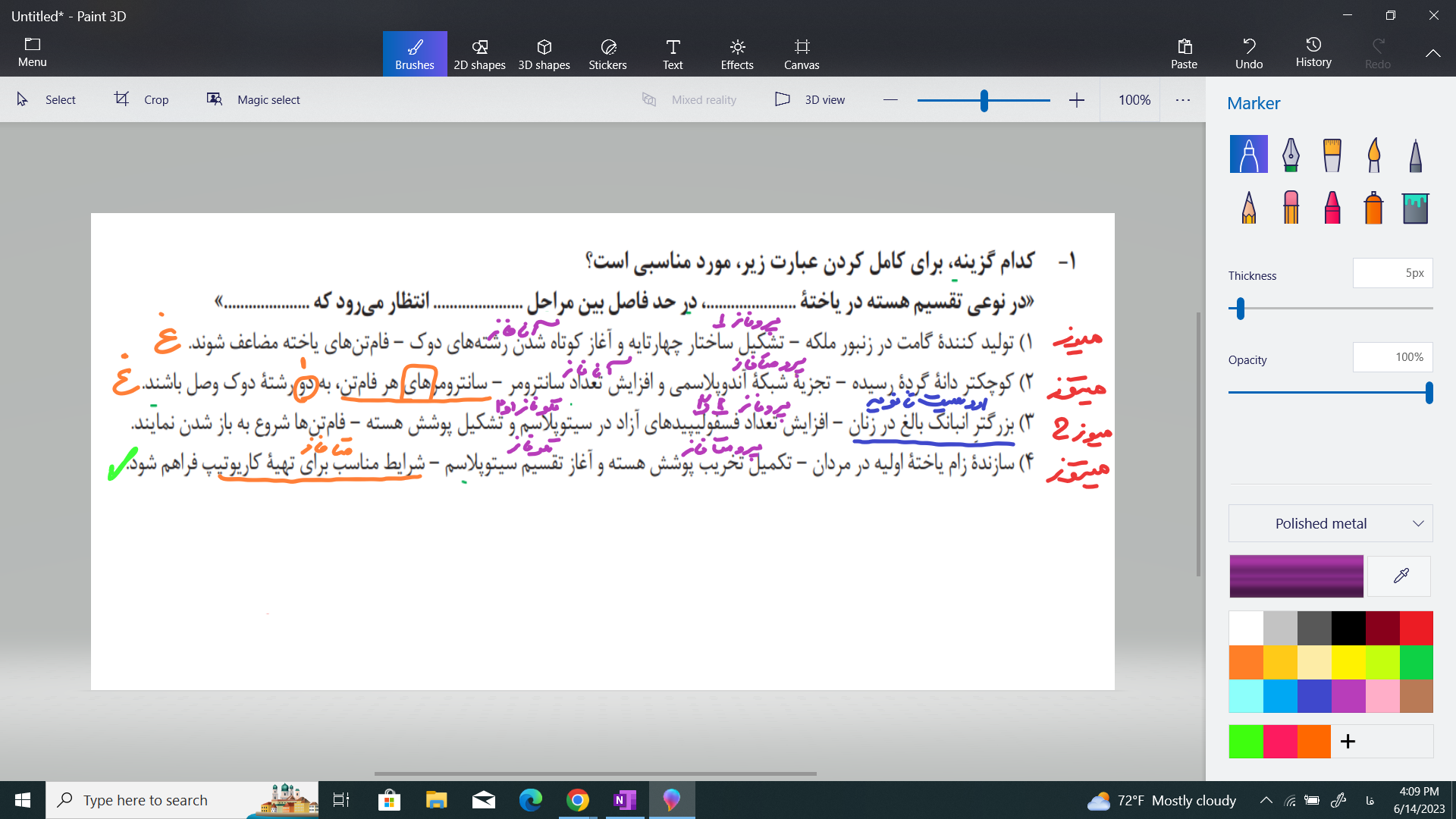The height and width of the screenshot is (819, 1456).
Task: Pick the orange color swatch
Action: (1246, 662)
